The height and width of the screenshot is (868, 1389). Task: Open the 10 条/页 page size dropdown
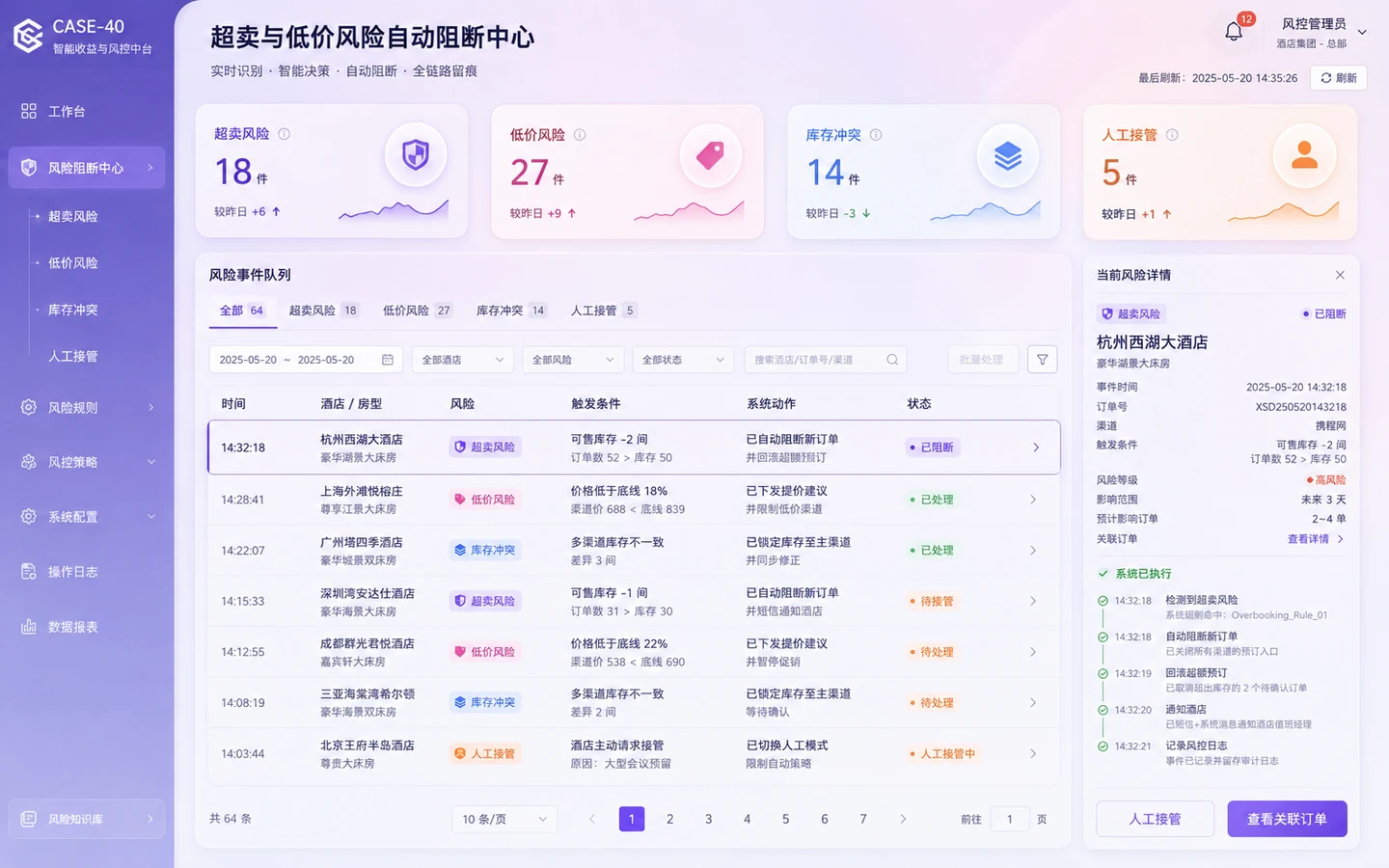(504, 819)
